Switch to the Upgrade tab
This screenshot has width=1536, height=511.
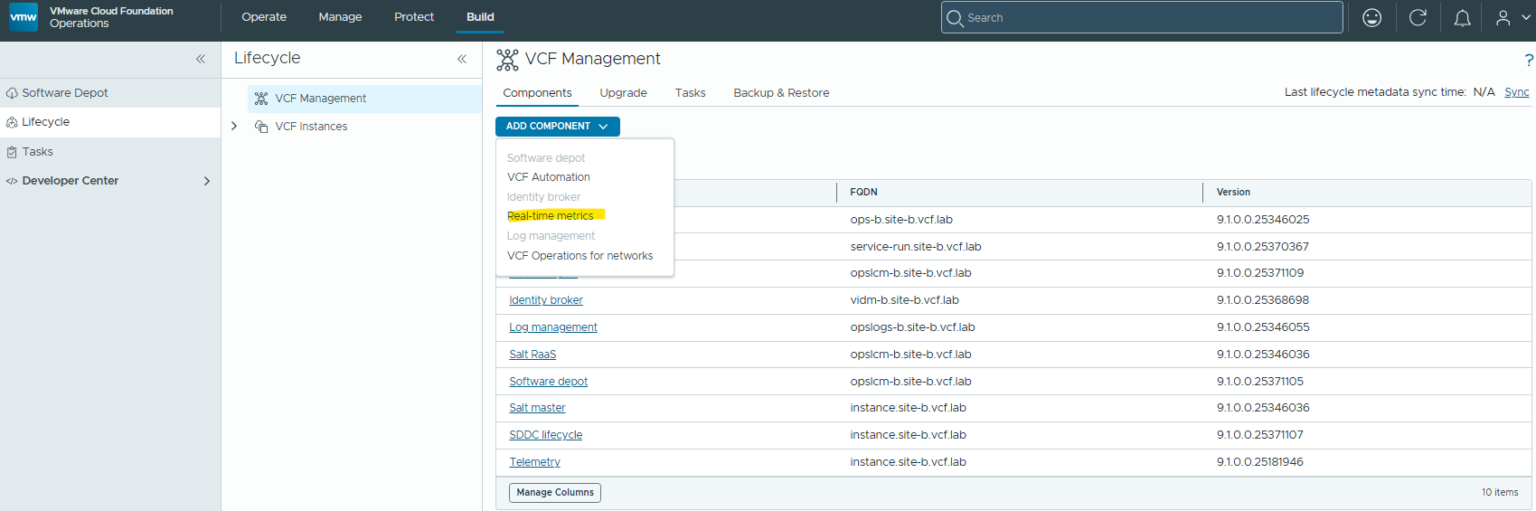pyautogui.click(x=623, y=93)
